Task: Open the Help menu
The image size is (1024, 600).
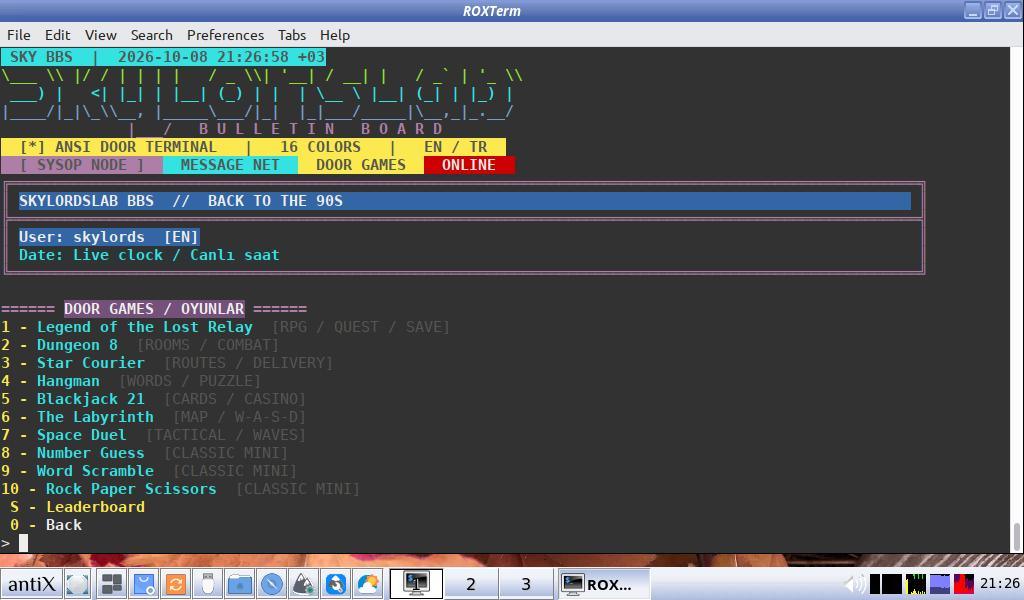Action: (x=335, y=35)
